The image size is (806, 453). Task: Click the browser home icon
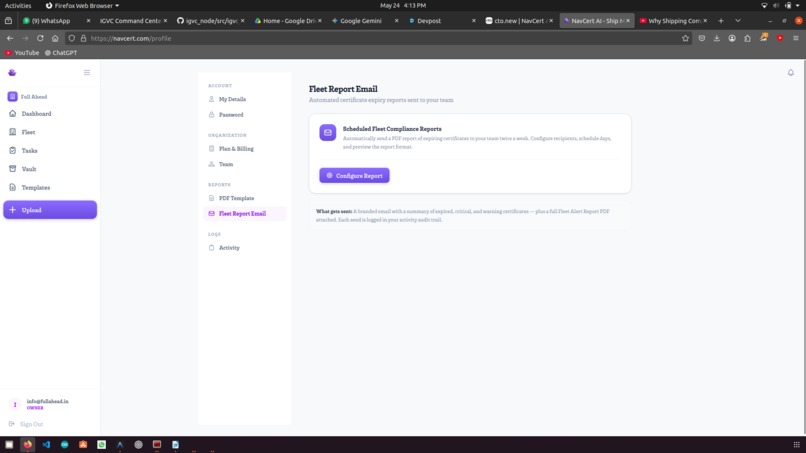(x=55, y=38)
